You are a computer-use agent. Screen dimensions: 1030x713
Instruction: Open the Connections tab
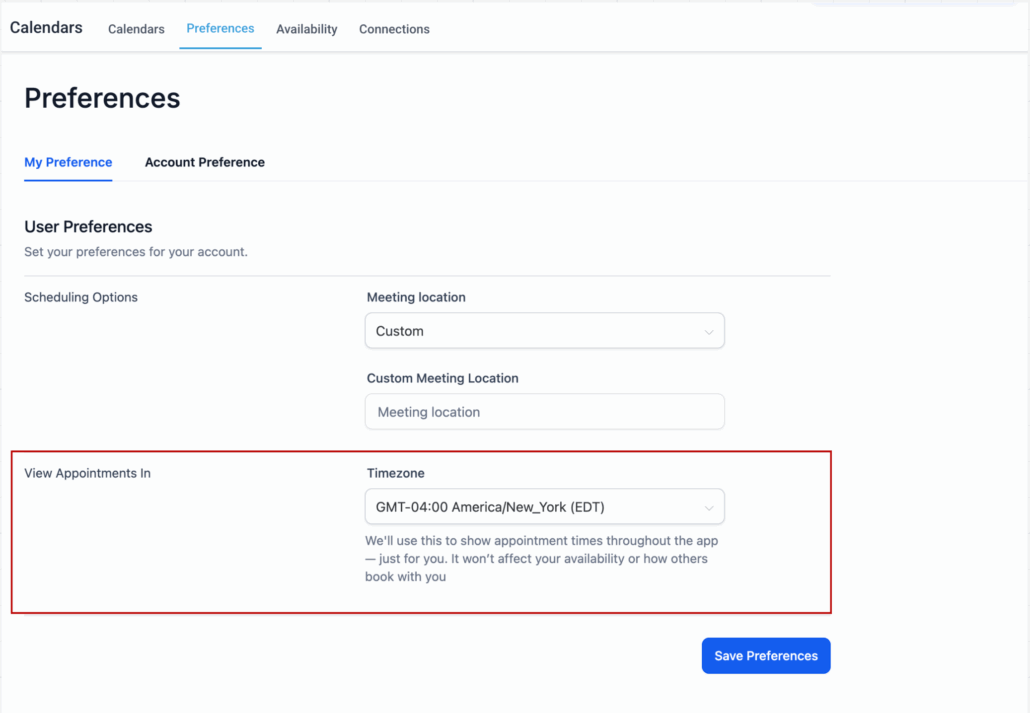pos(394,29)
